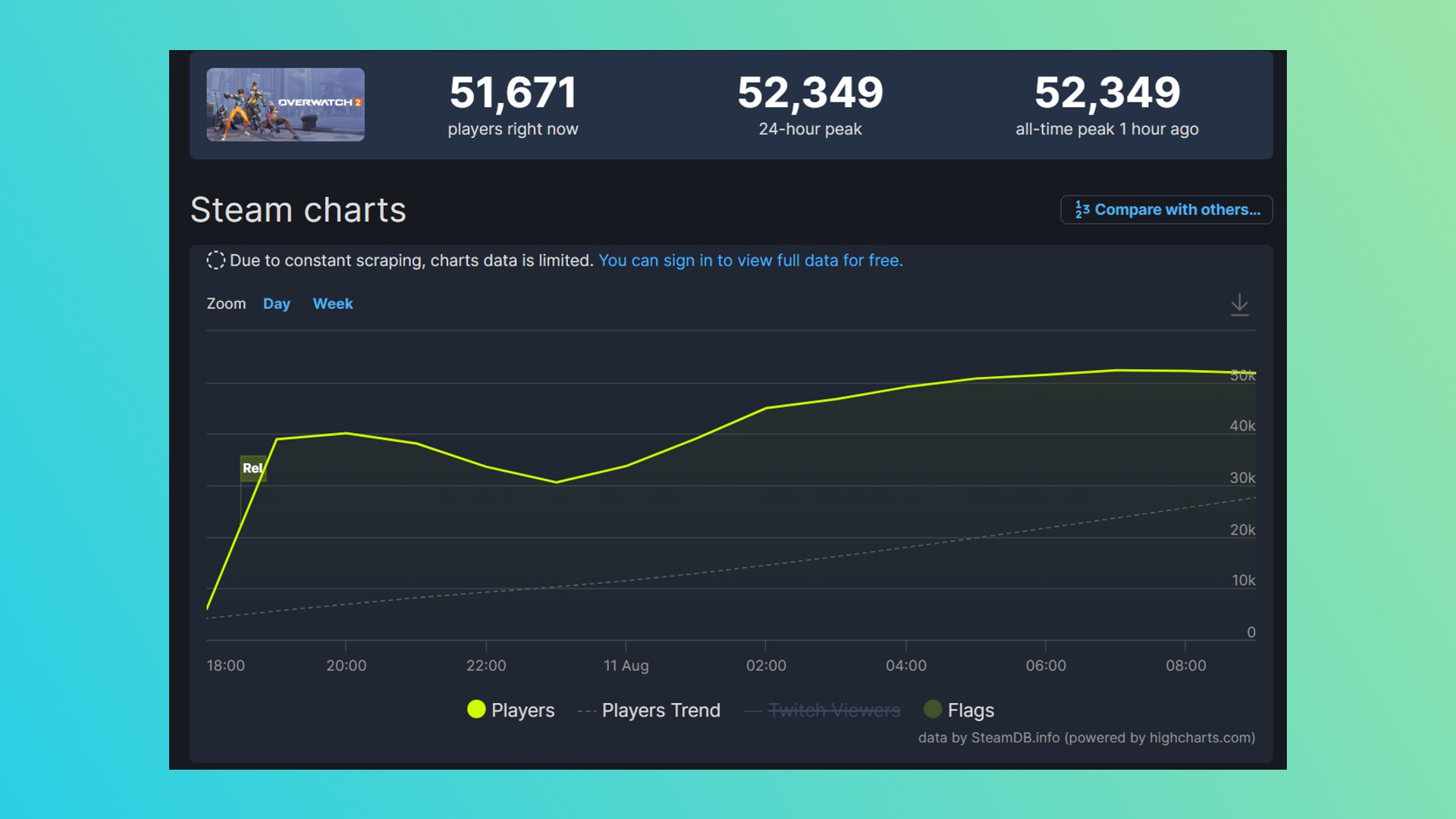This screenshot has width=1456, height=819.
Task: Click the 22:00 time axis label
Action: [486, 665]
